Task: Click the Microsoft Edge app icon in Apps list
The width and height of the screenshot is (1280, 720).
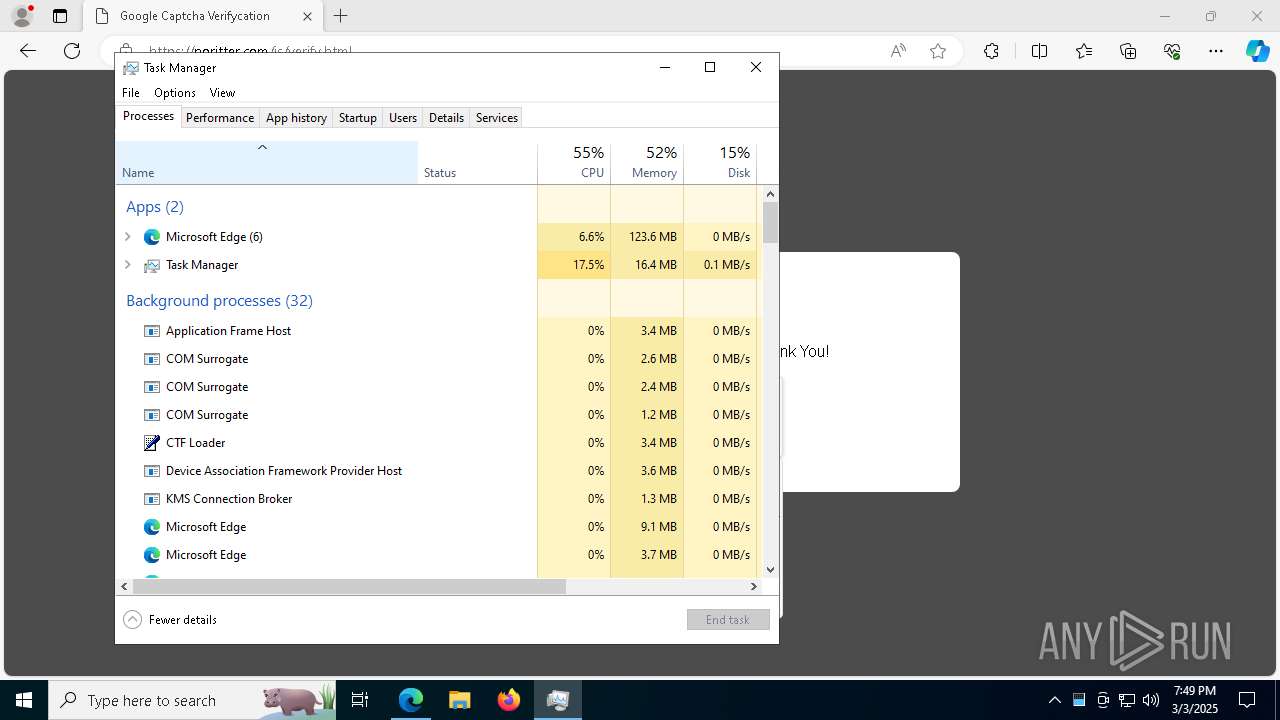Action: (x=152, y=237)
